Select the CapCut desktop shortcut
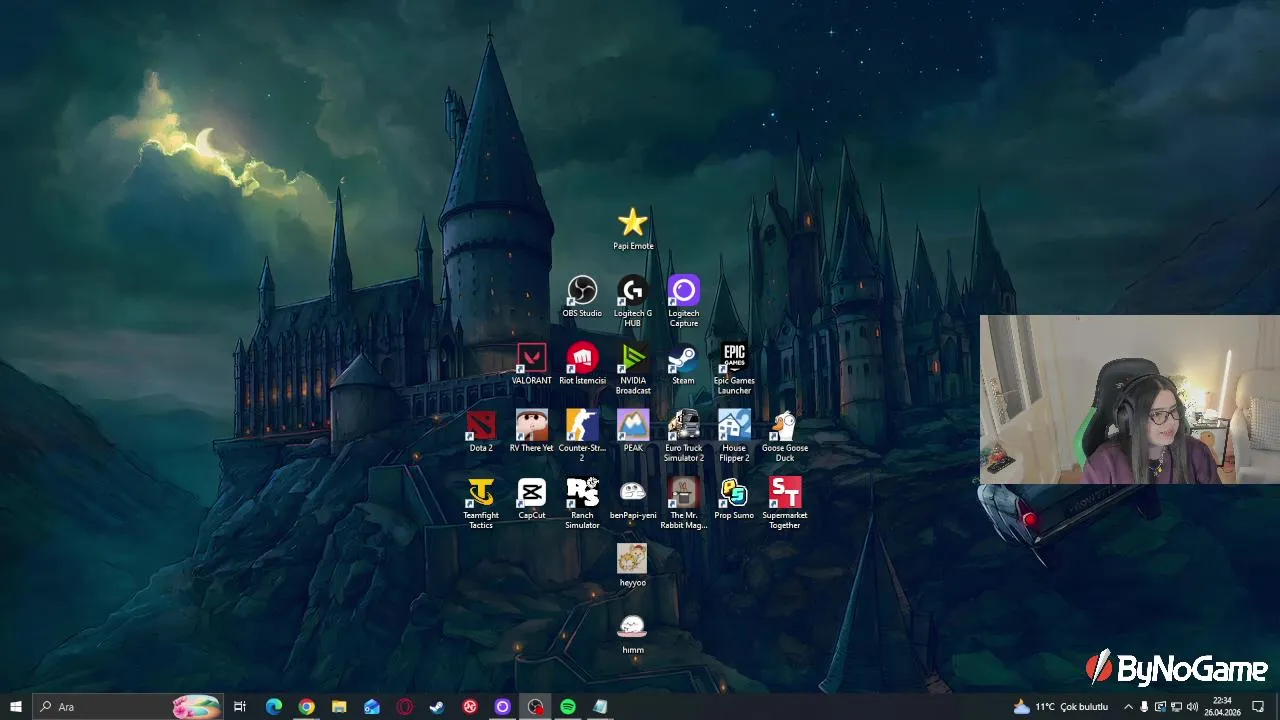Viewport: 1280px width, 720px height. click(532, 498)
